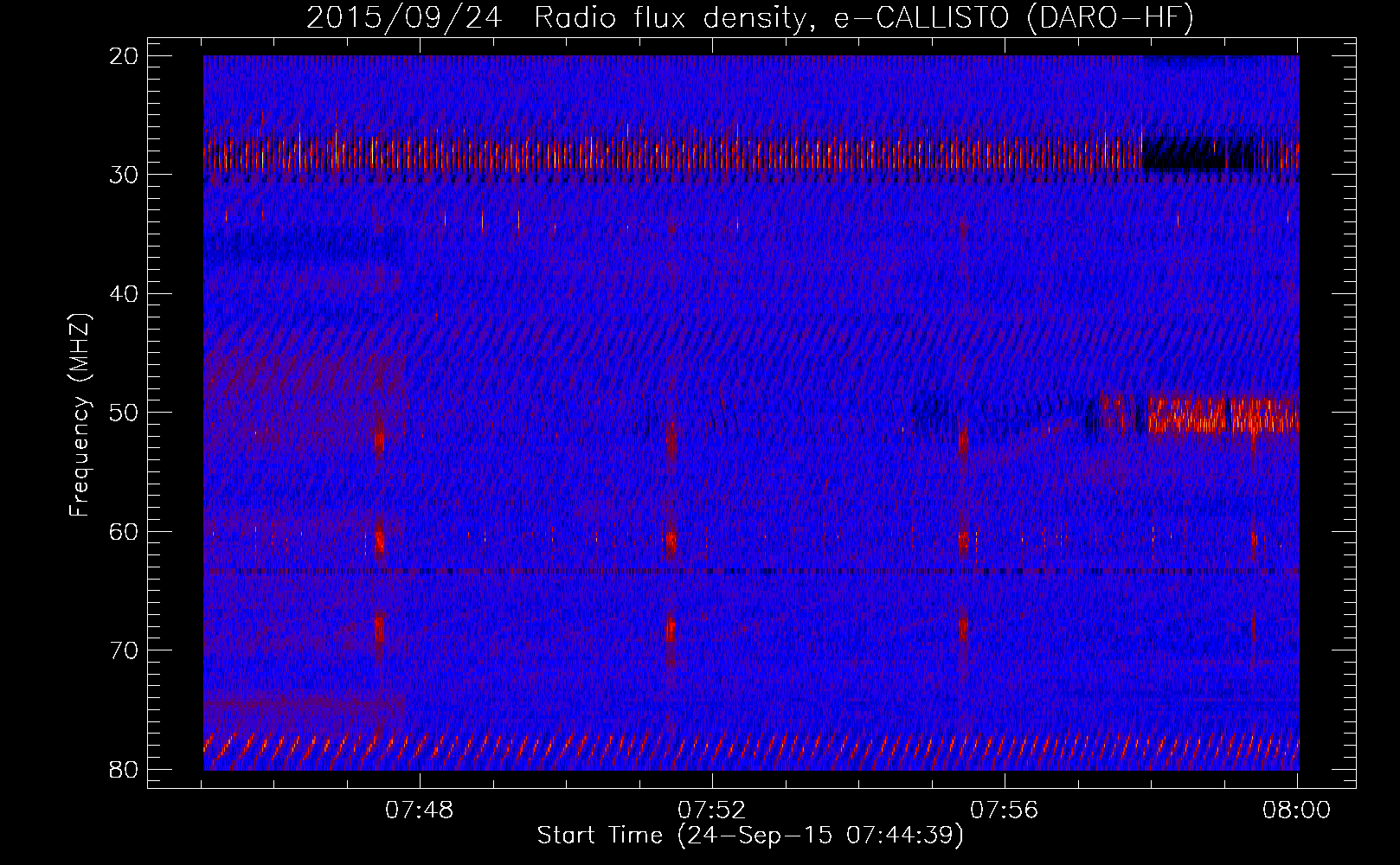The image size is (1400, 865).
Task: Click the "Frequency (MHZ)" axis label
Action: [x=80, y=415]
